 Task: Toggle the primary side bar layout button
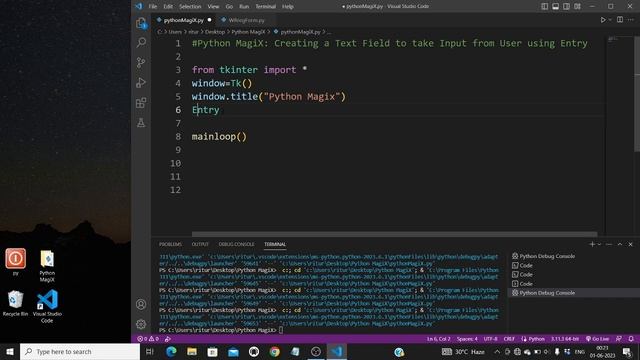click(x=544, y=6)
